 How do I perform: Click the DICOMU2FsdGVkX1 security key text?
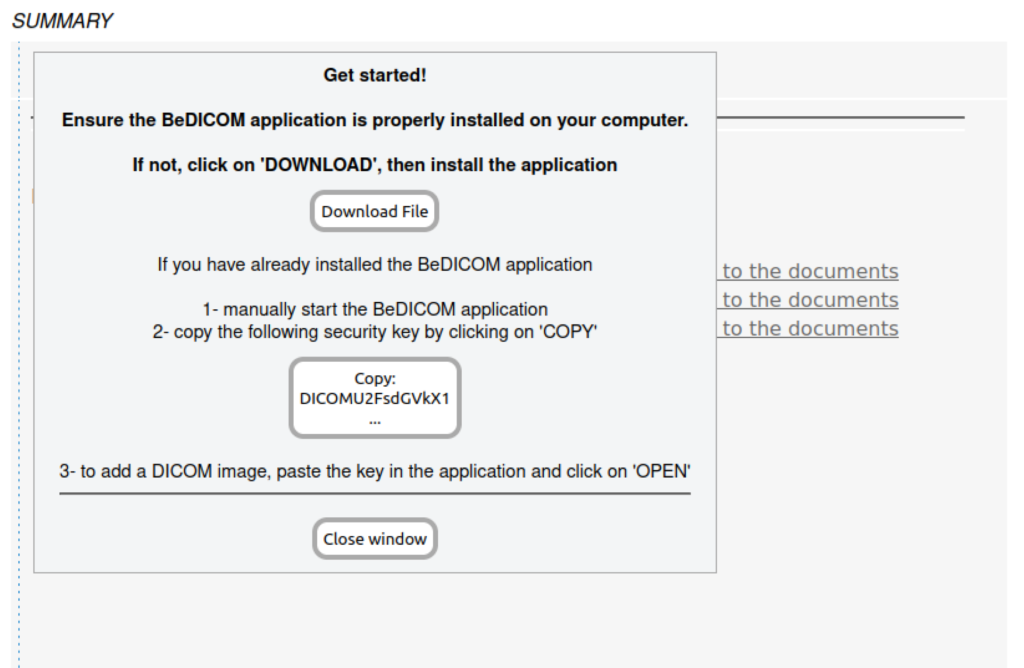pyautogui.click(x=375, y=398)
